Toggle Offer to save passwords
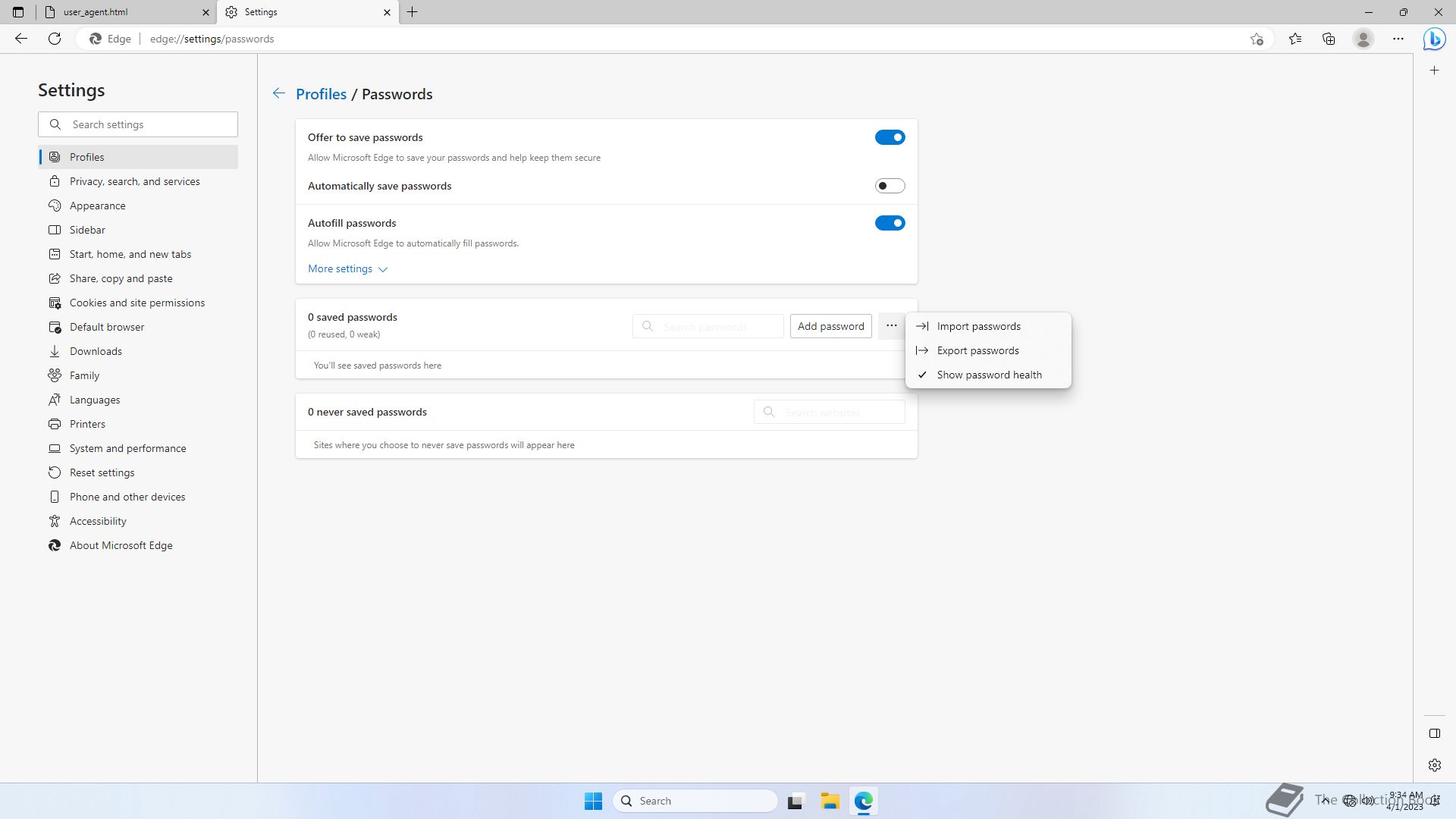Screen dimensions: 1456x819 (x=890, y=137)
